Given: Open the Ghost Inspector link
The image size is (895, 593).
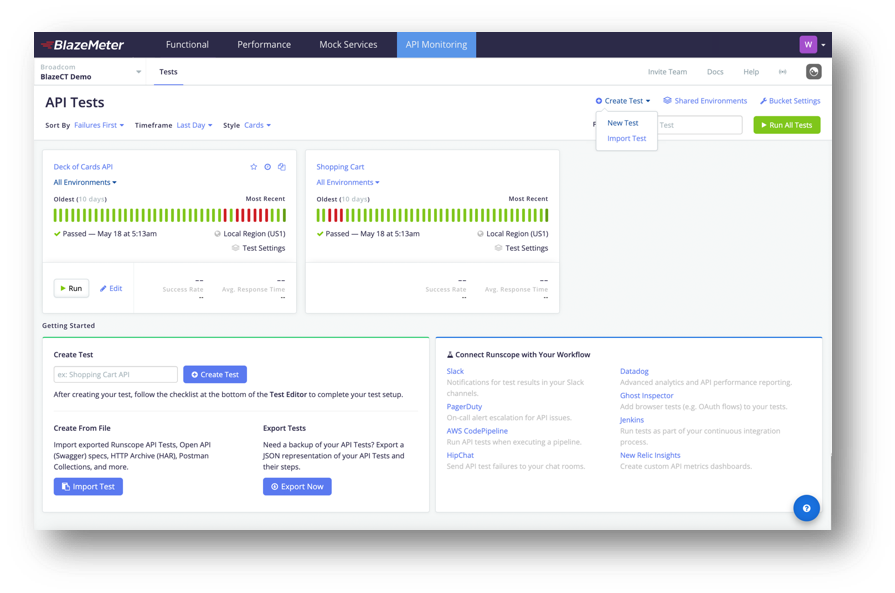Looking at the screenshot, I should click(x=647, y=395).
